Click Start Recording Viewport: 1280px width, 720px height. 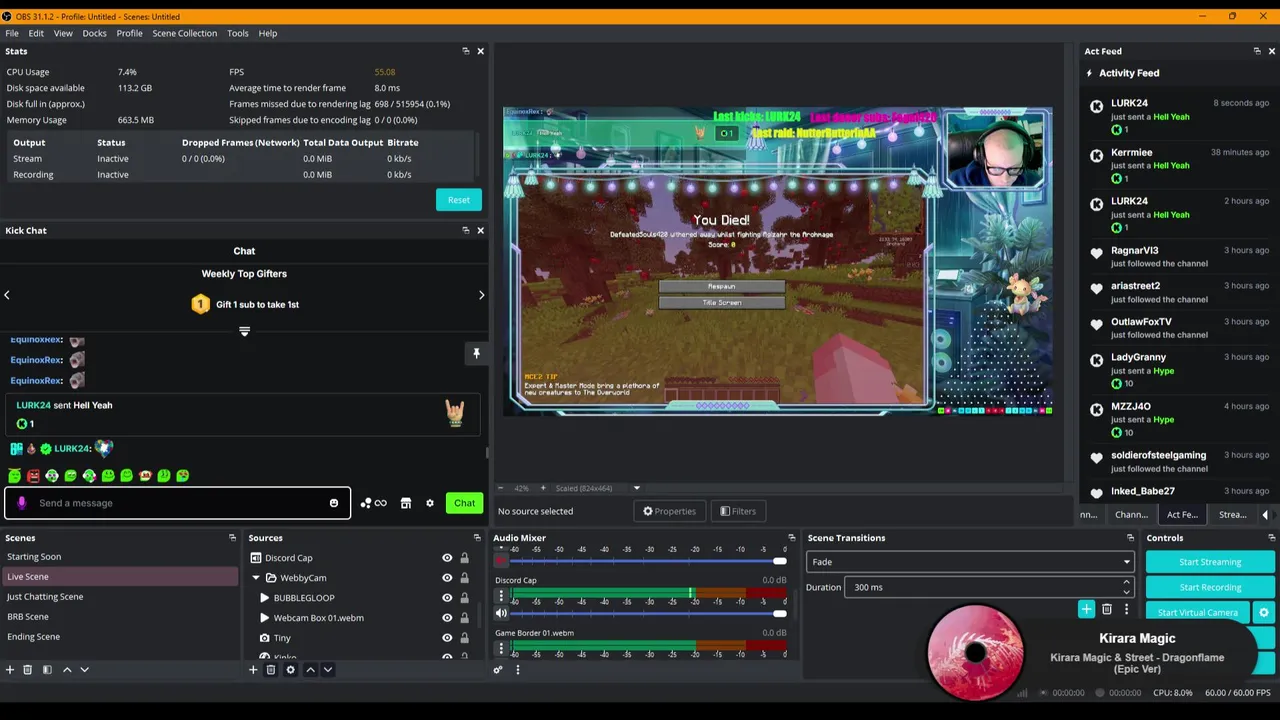click(x=1210, y=587)
